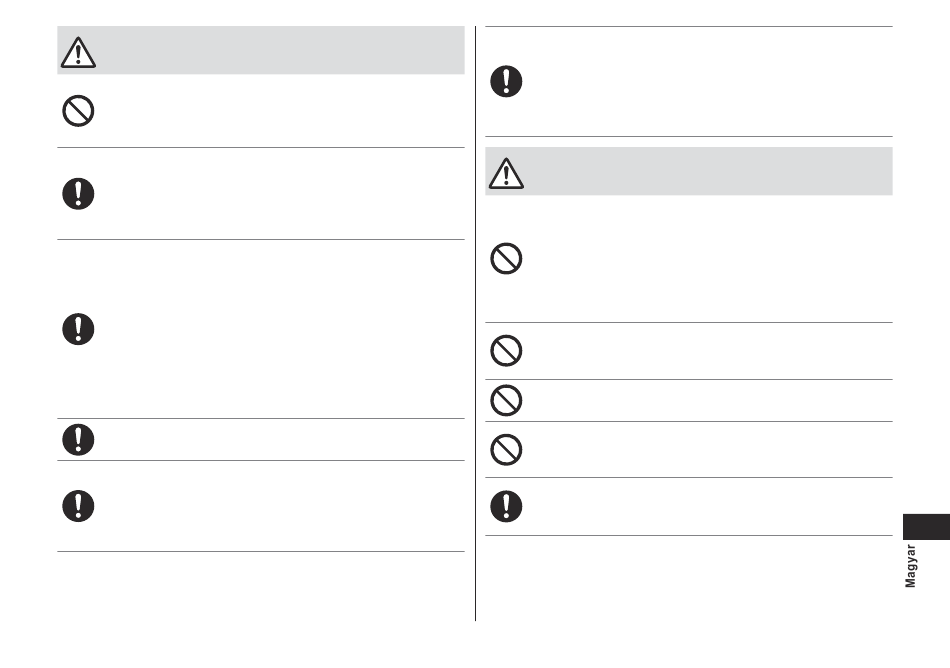
Task: Click the gray header banner in the right column
Action: click(x=689, y=171)
